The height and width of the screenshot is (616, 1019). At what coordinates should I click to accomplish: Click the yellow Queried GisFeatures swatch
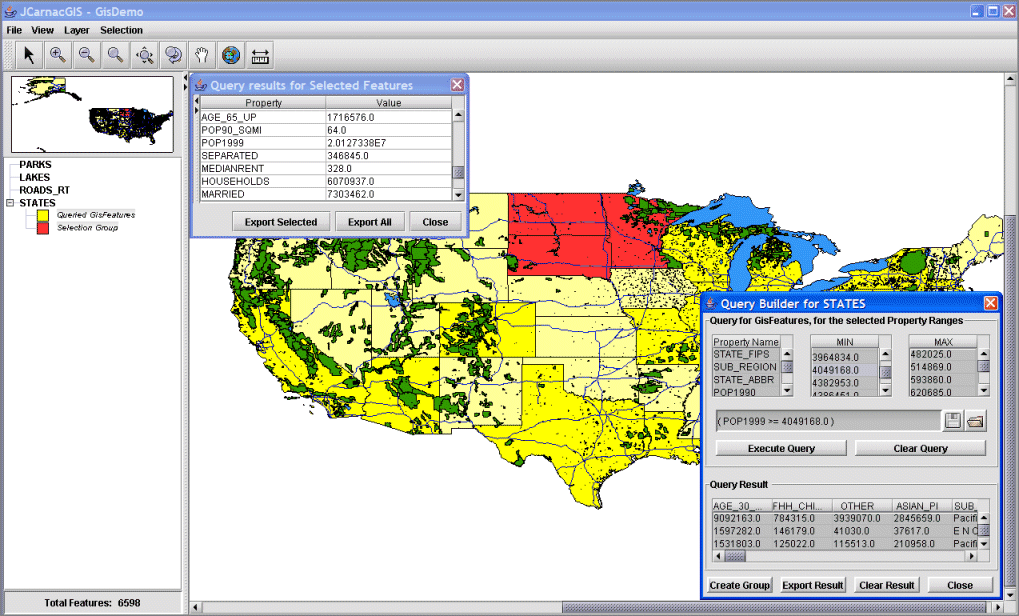tap(43, 215)
